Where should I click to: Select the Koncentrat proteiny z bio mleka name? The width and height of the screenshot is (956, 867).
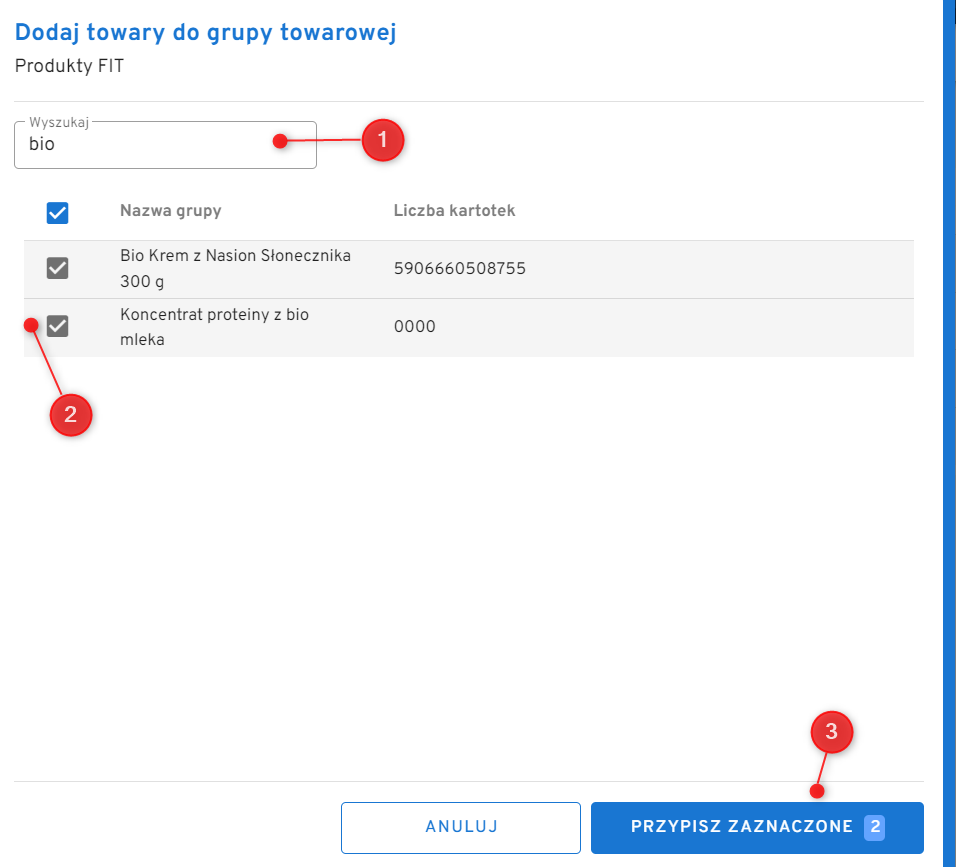click(214, 327)
